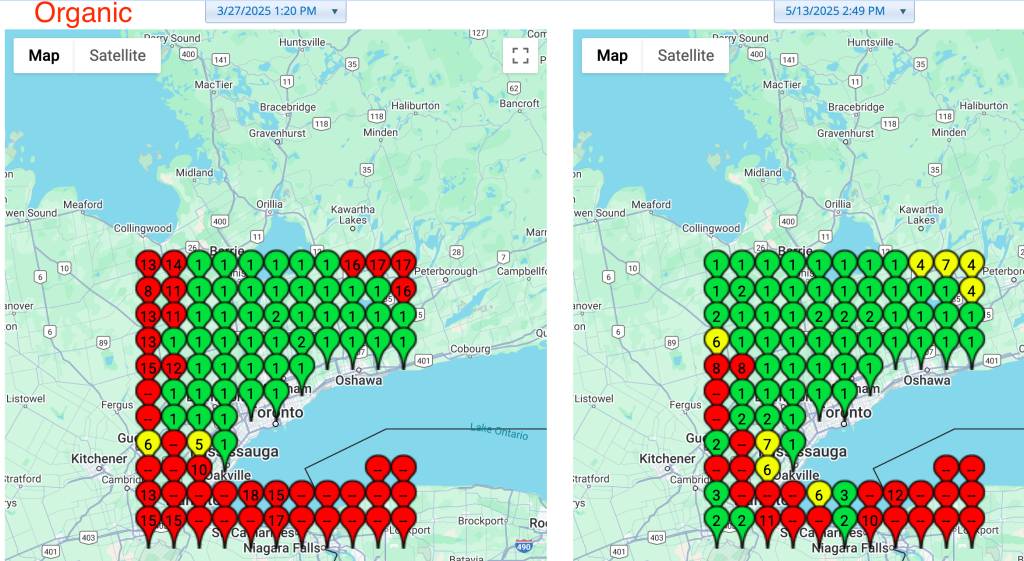Switch right map to Satellite view
This screenshot has width=1024, height=561.
(685, 56)
